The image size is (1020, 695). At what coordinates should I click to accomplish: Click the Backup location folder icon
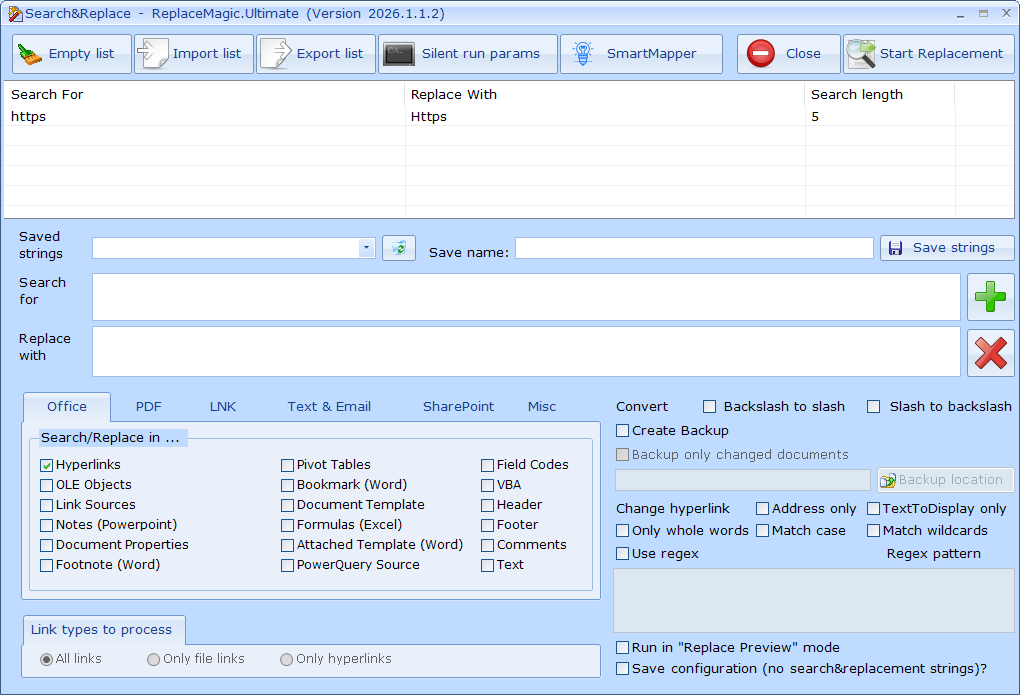[x=888, y=480]
